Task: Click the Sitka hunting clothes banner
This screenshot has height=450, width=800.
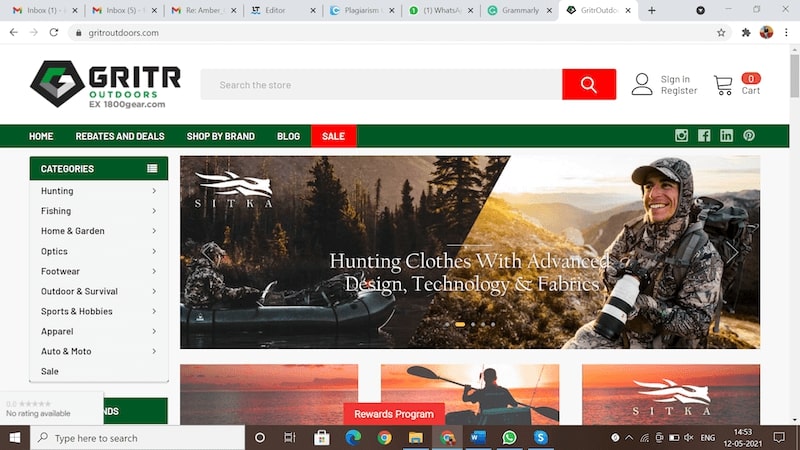Action: click(470, 253)
